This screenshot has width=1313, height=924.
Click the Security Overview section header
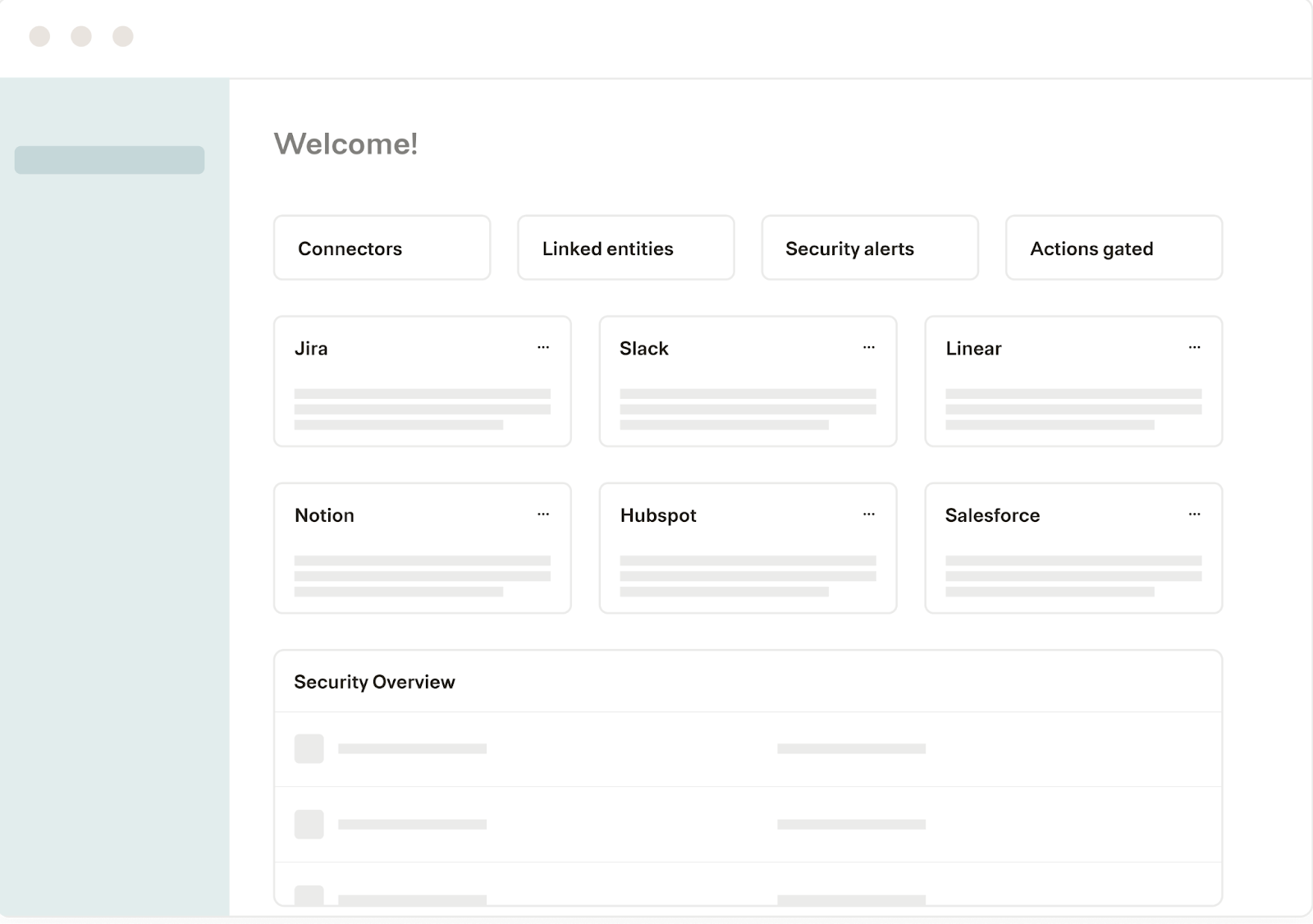click(x=375, y=681)
